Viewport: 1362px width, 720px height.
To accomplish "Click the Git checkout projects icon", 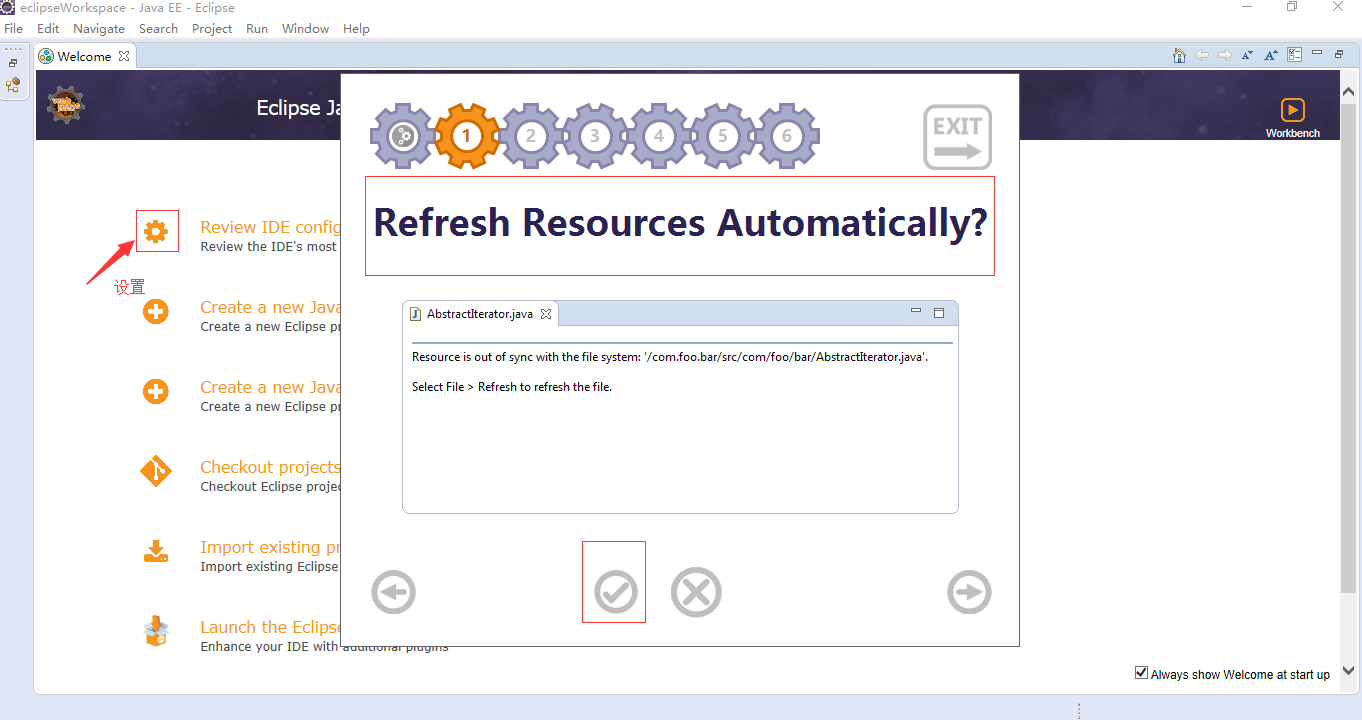I will (156, 471).
